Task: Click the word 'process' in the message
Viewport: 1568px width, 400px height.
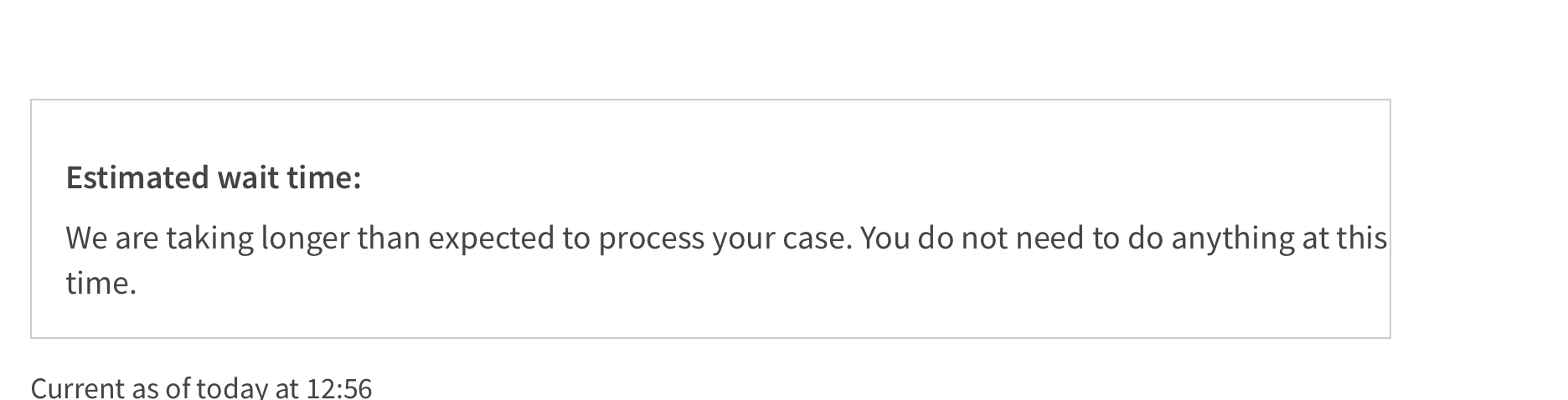Action: coord(651,238)
